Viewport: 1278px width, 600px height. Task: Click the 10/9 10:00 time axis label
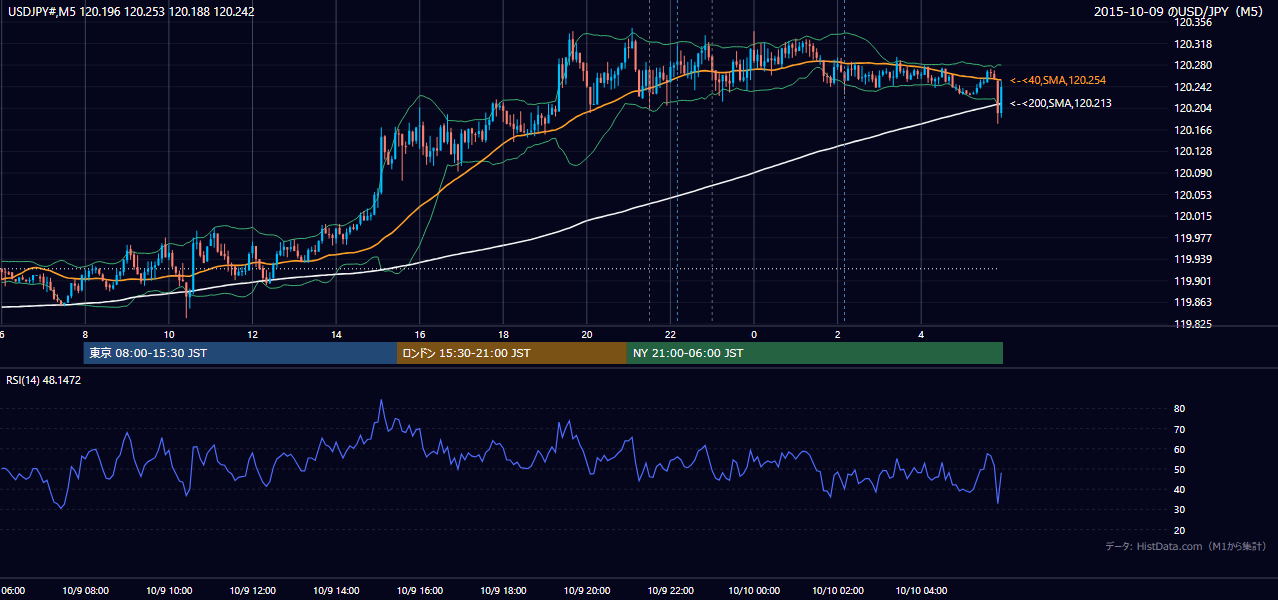[171, 591]
